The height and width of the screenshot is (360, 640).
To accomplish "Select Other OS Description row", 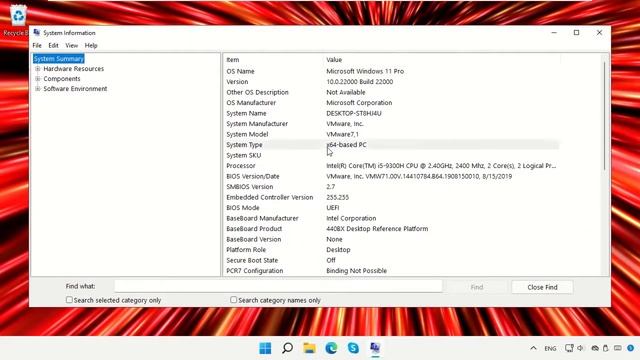I will 392,92.
